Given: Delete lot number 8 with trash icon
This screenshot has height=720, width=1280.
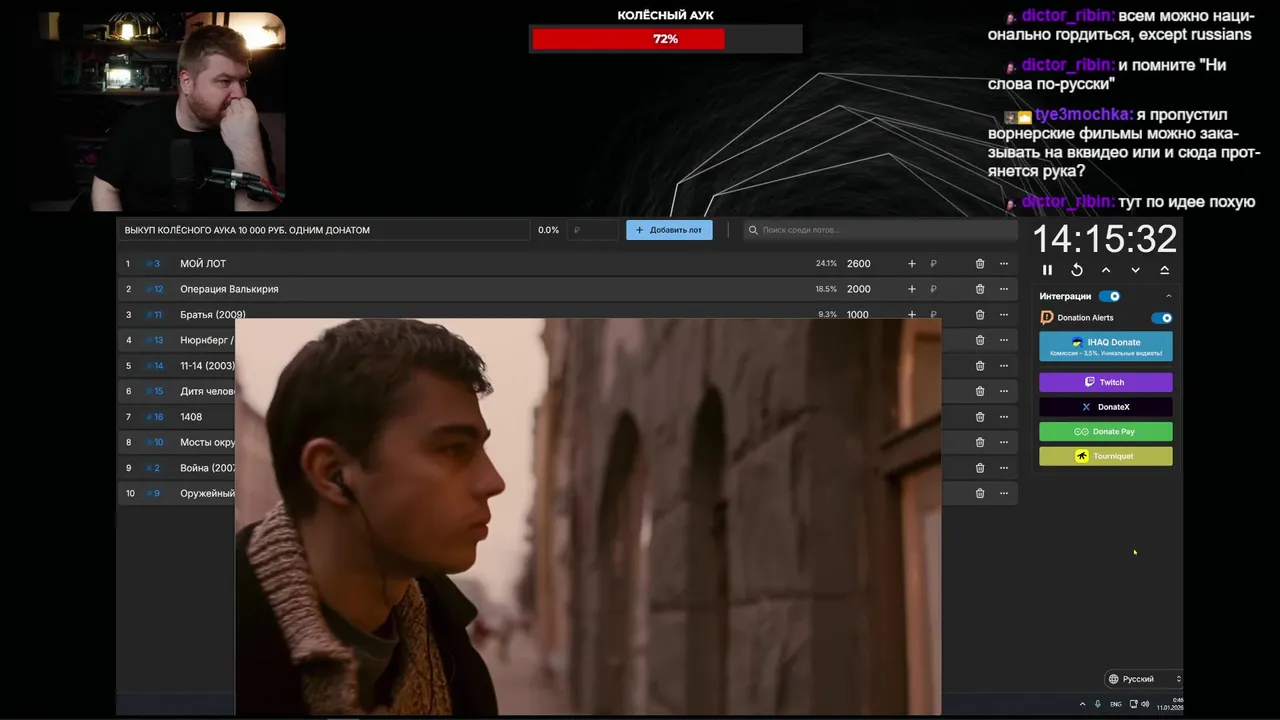Looking at the screenshot, I should pyautogui.click(x=980, y=442).
